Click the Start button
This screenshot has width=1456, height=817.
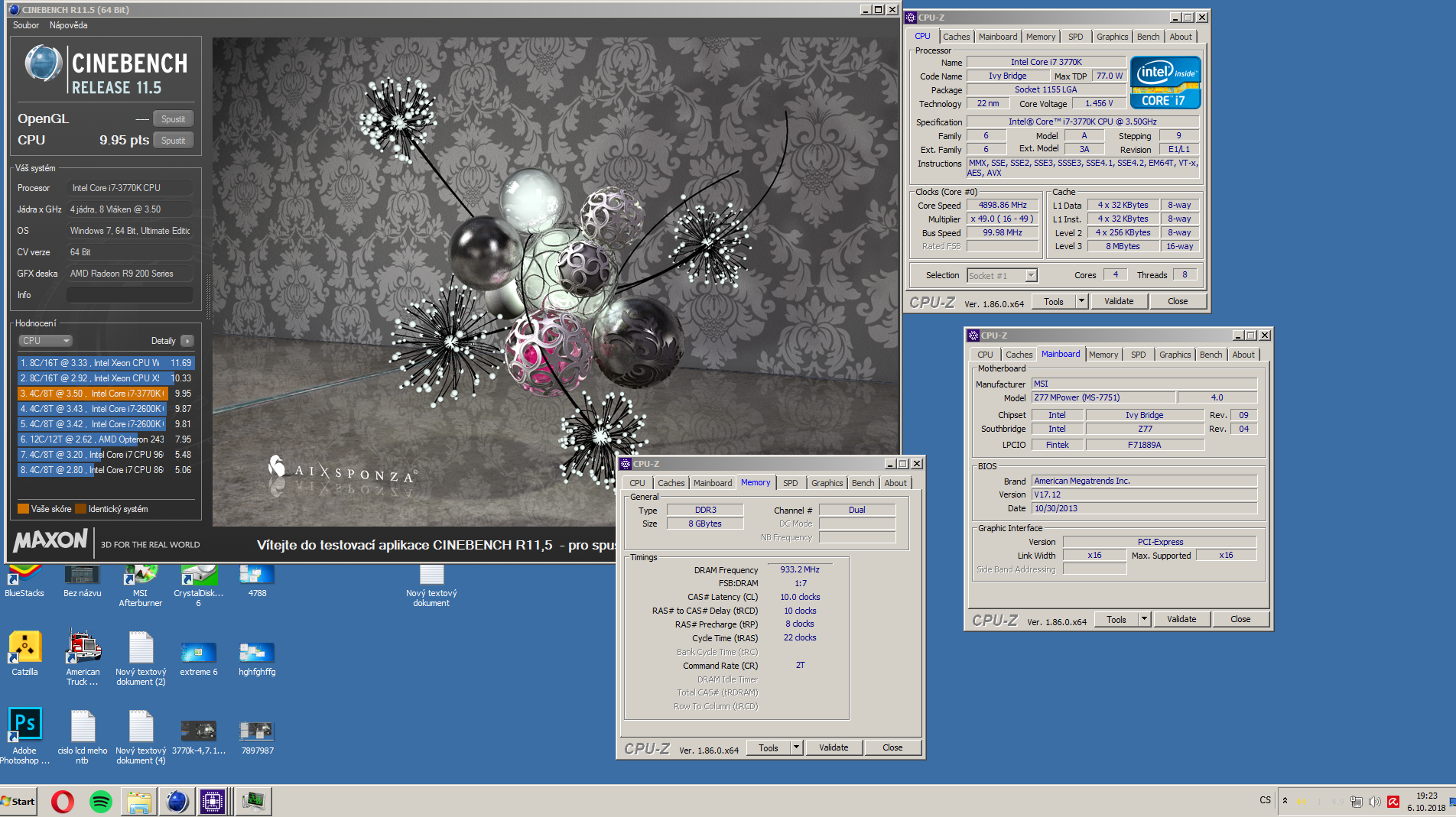pos(18,802)
